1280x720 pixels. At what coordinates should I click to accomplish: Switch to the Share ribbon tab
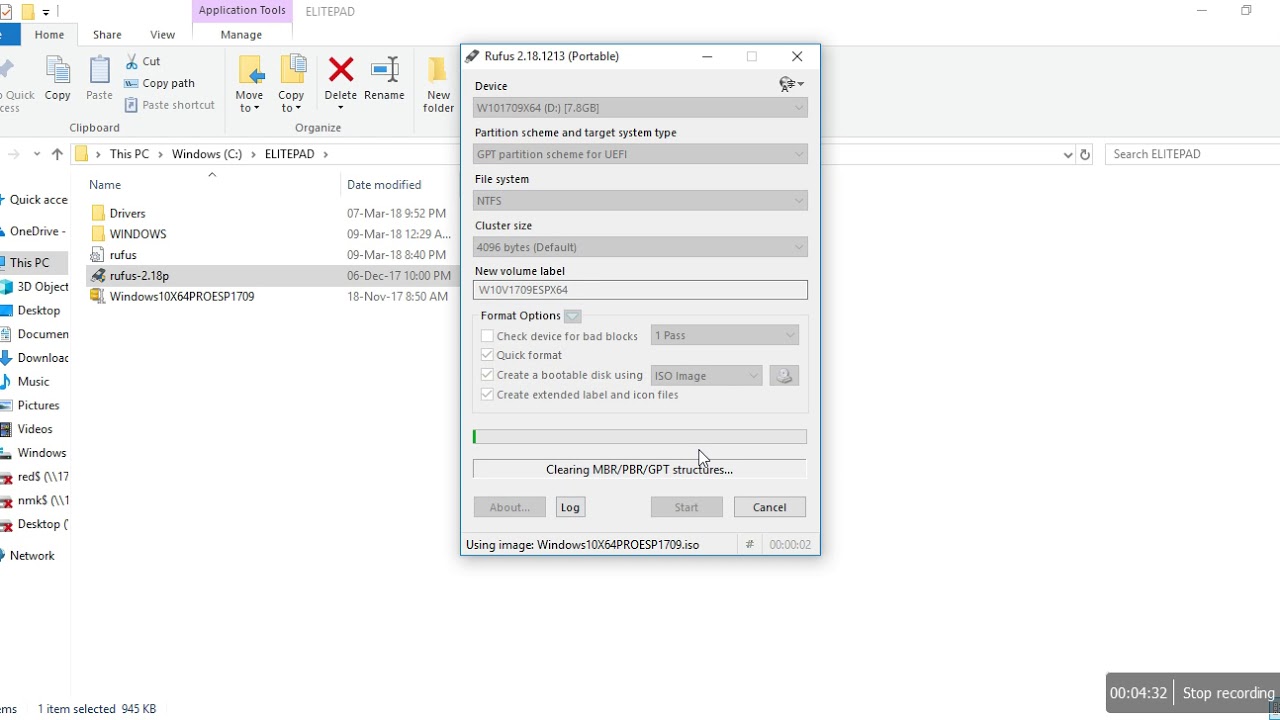[107, 34]
